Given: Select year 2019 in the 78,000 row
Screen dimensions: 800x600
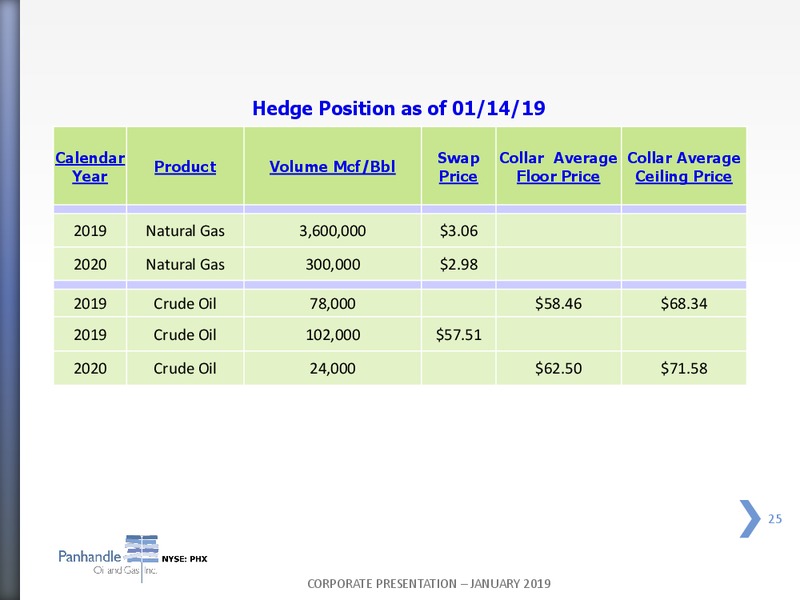Looking at the screenshot, I should [90, 304].
